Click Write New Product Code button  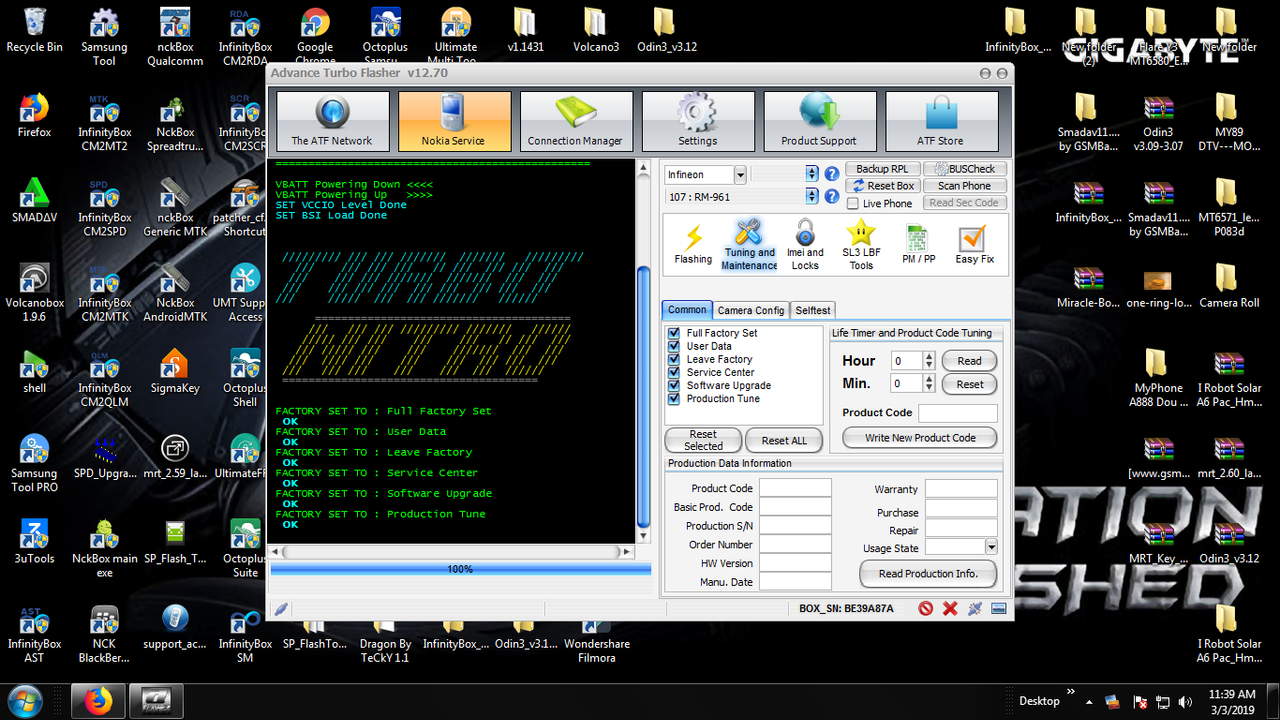[920, 437]
